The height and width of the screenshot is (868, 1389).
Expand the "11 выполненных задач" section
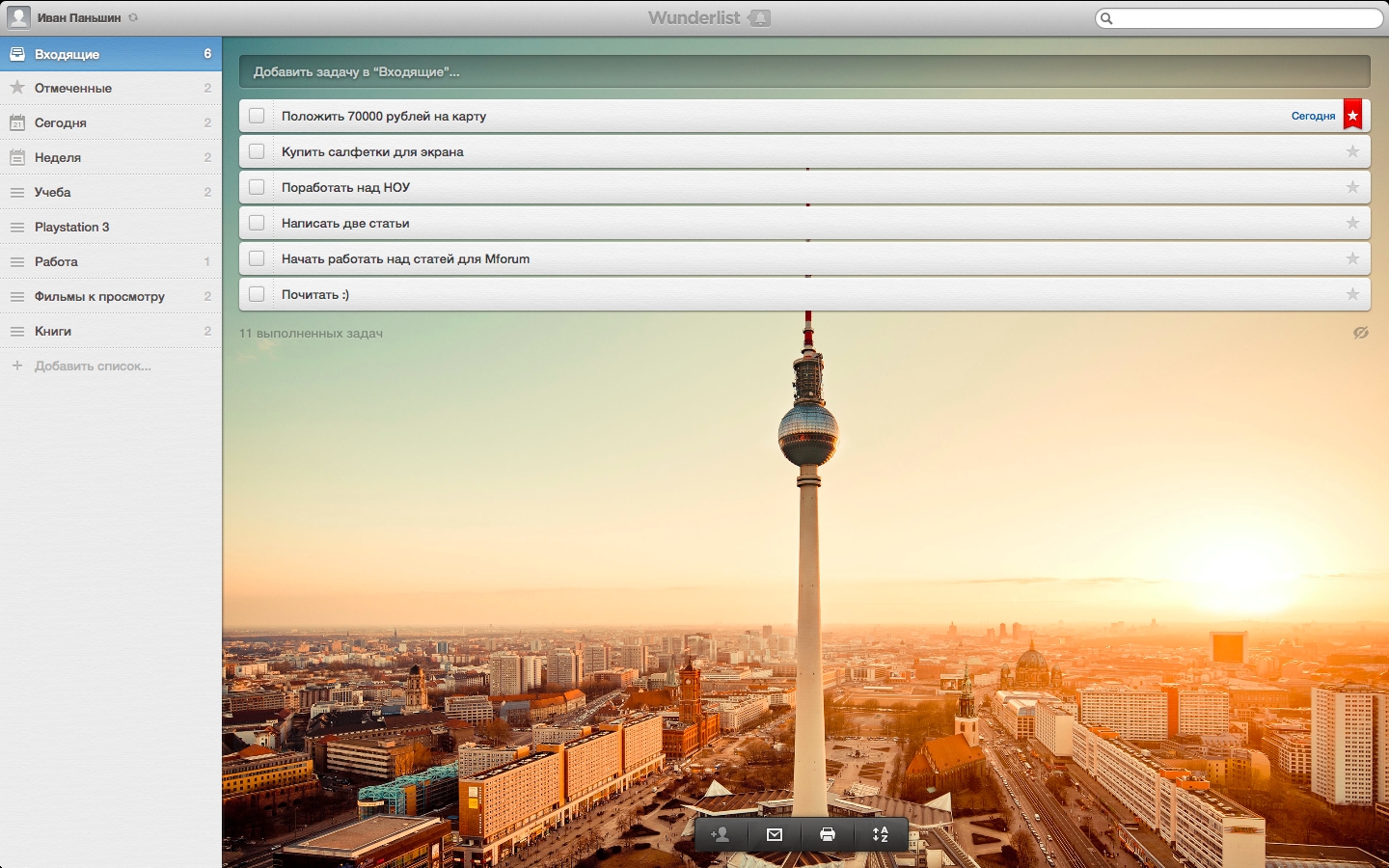(311, 334)
